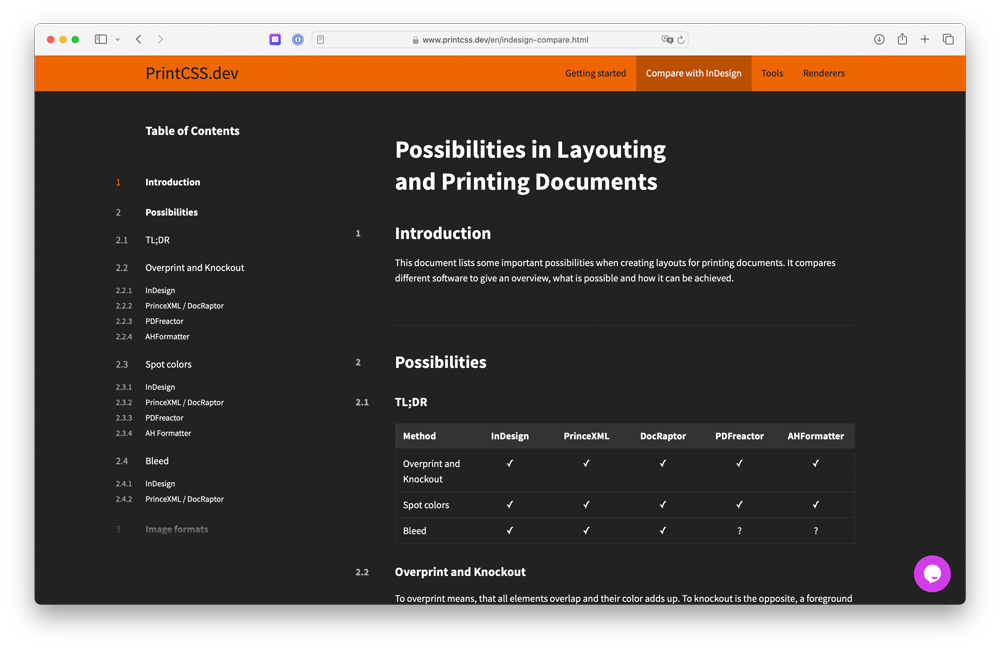Click the 2.2 Overprint and Knockout heading
This screenshot has height=650, width=1000.
tap(460, 572)
